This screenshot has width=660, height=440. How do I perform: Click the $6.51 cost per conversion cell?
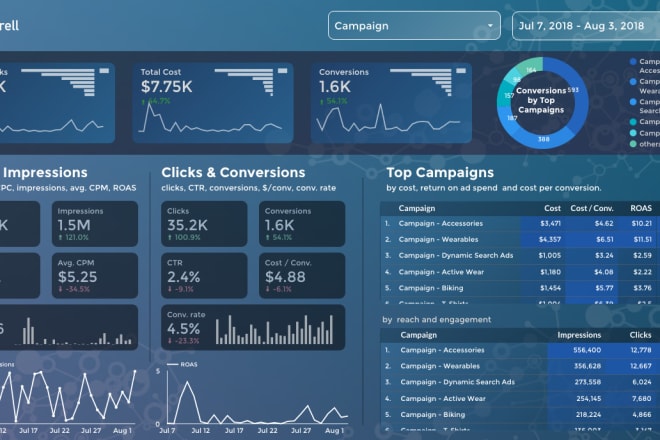tap(604, 239)
